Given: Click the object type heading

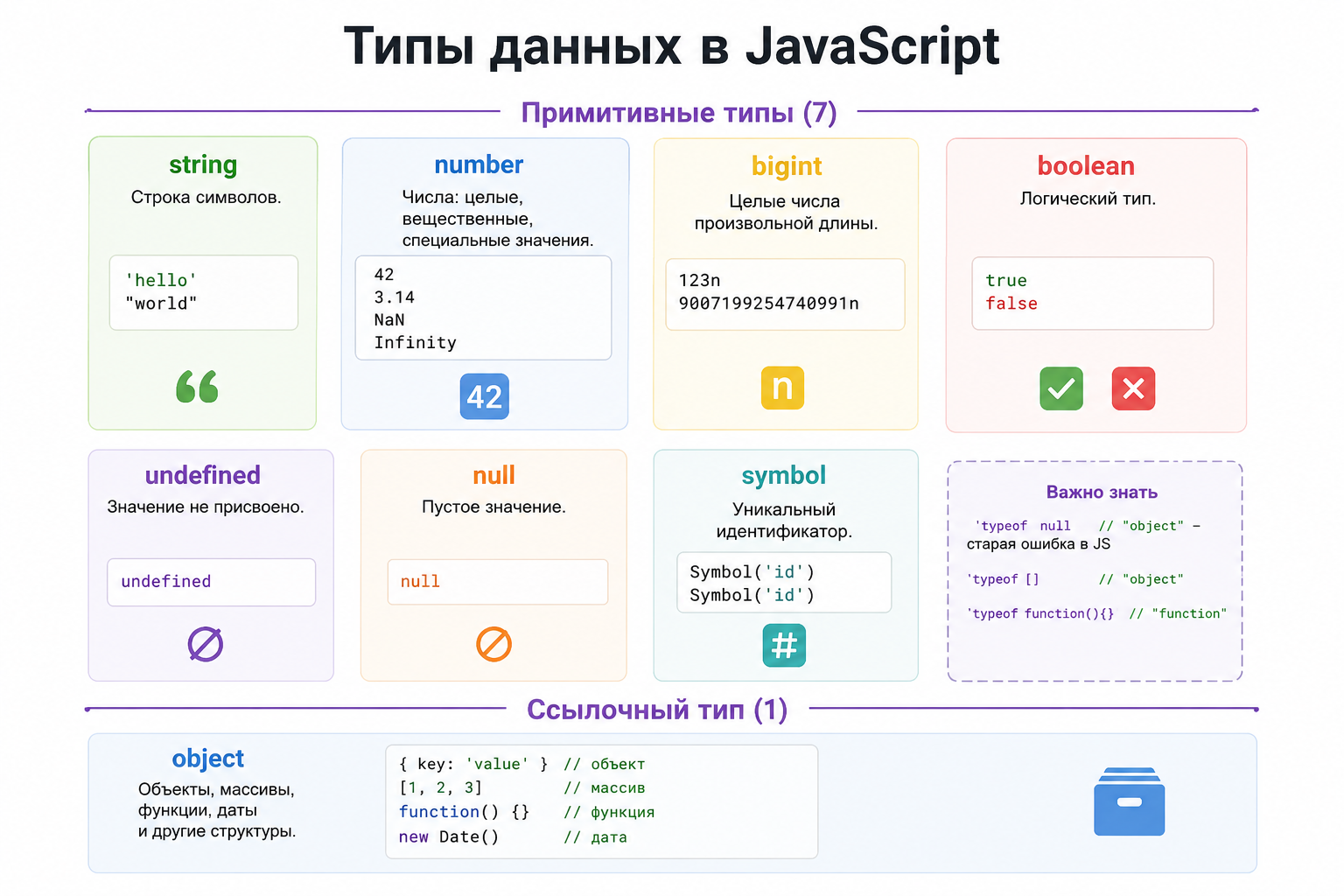Looking at the screenshot, I should click(208, 759).
